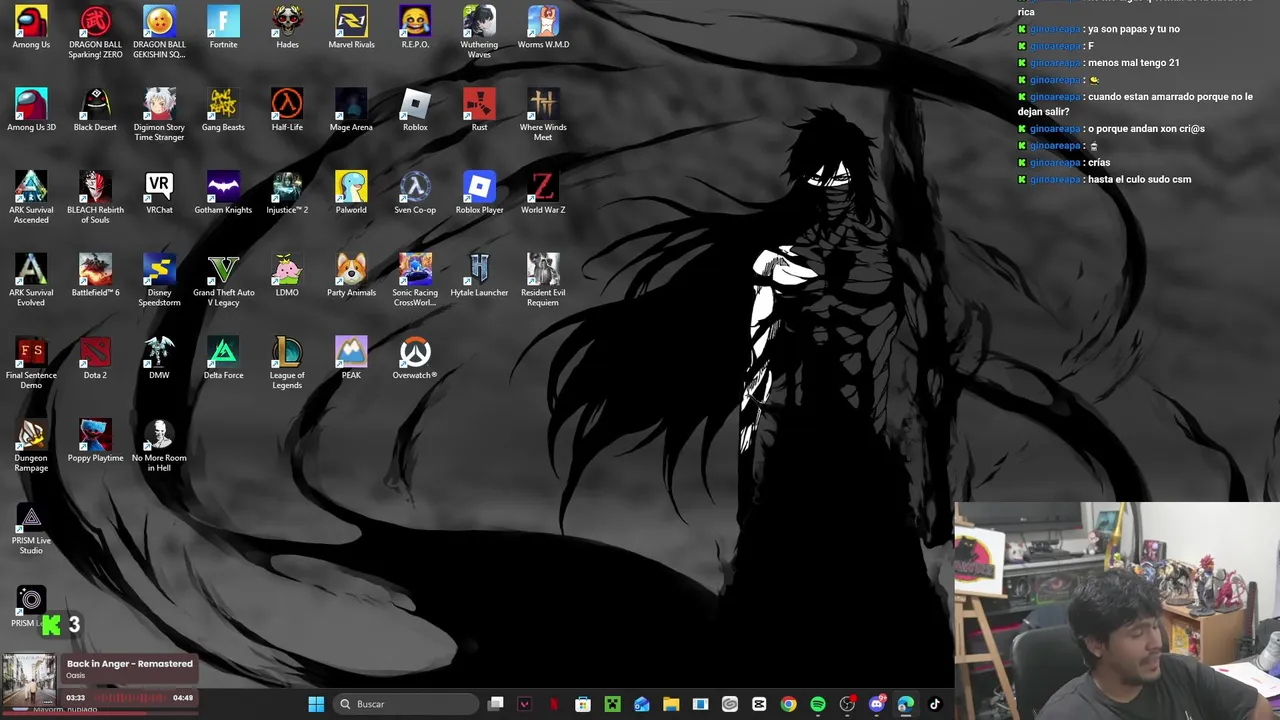Open Microsoft Edge taskbar icon
The image size is (1280, 720).
(x=905, y=704)
